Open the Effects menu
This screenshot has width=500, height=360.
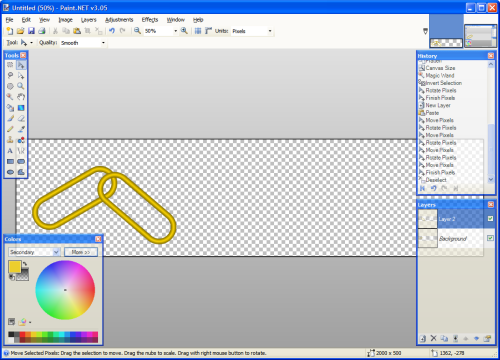pos(150,20)
